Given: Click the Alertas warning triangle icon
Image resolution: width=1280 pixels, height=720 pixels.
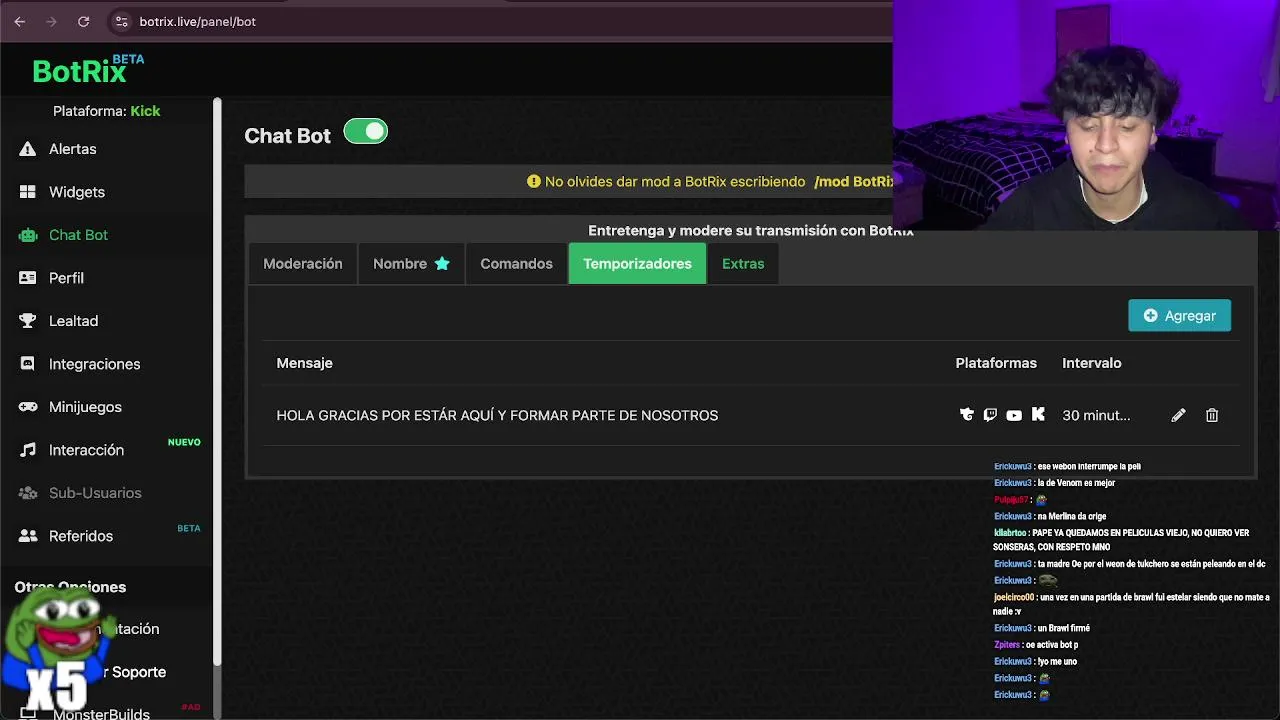Looking at the screenshot, I should 28,149.
